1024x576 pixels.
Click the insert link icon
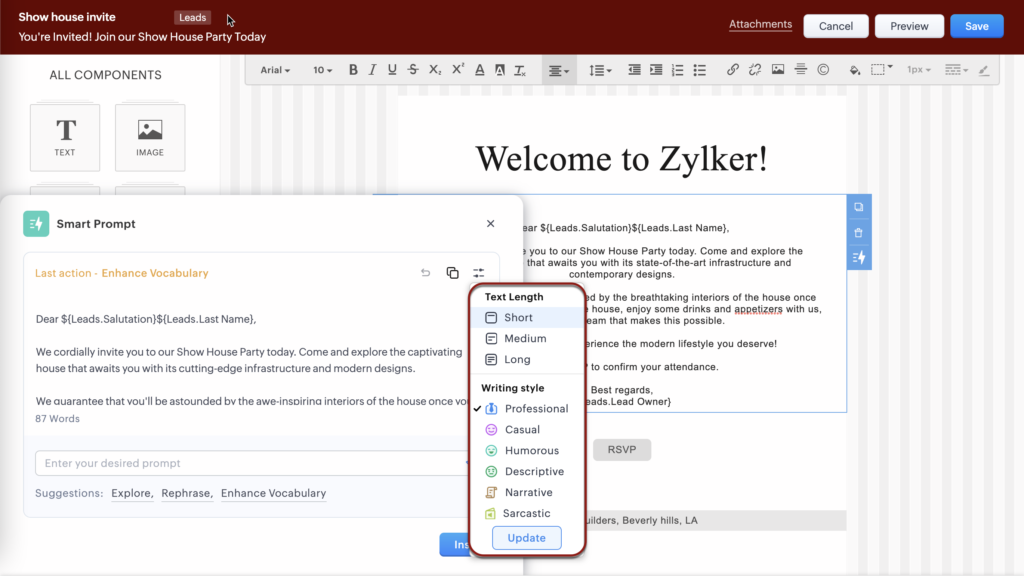coord(732,70)
